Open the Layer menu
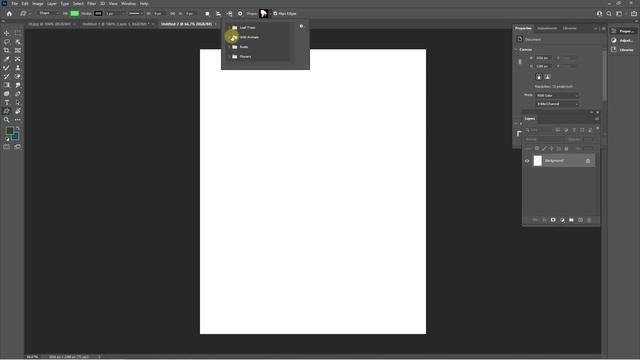Screen dimensions: 640x360 point(52,4)
